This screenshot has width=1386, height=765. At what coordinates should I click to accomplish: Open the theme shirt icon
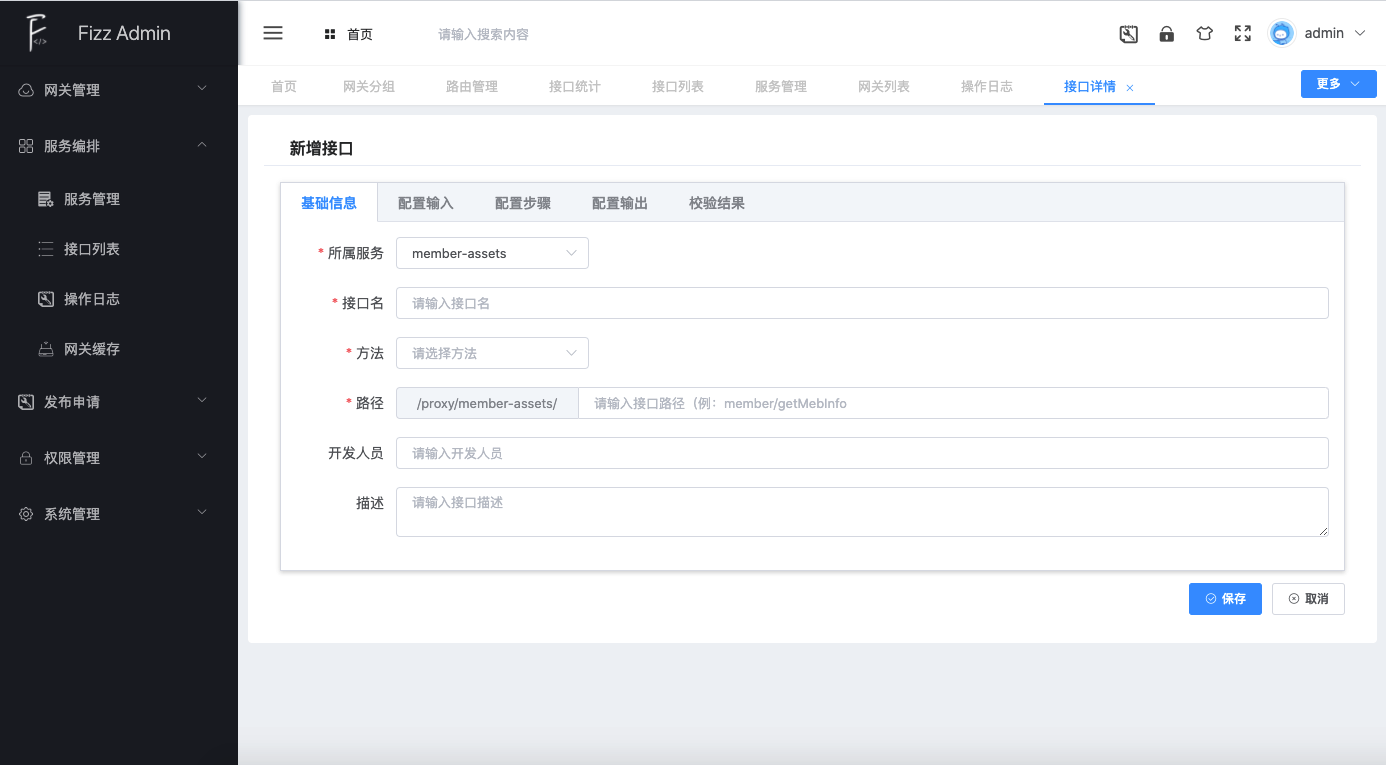point(1204,34)
